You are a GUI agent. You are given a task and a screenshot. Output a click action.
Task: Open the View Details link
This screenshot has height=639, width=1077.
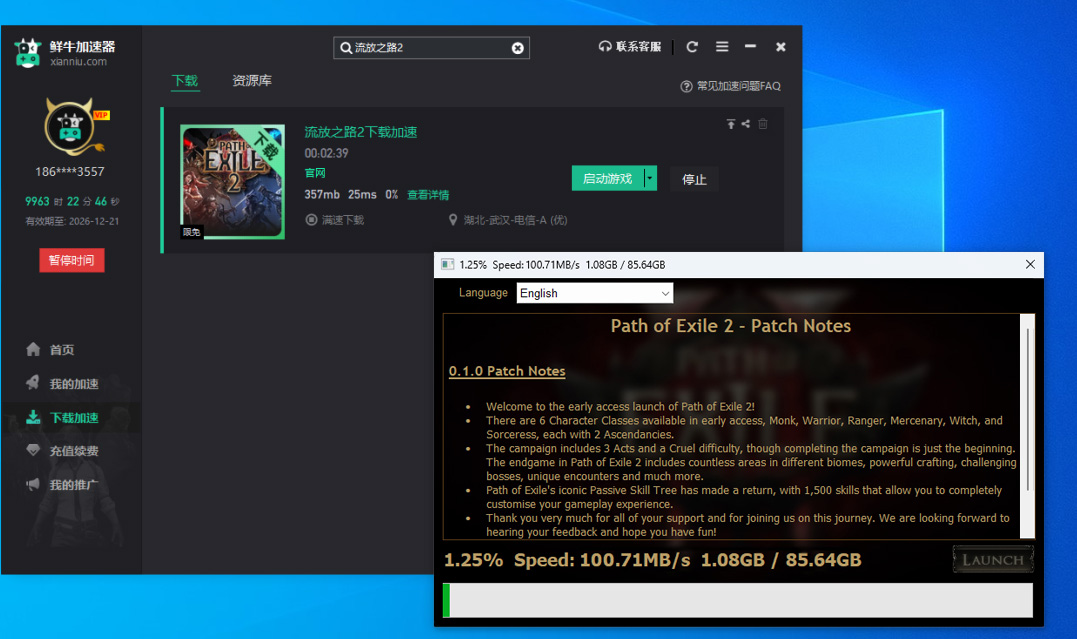pos(428,195)
